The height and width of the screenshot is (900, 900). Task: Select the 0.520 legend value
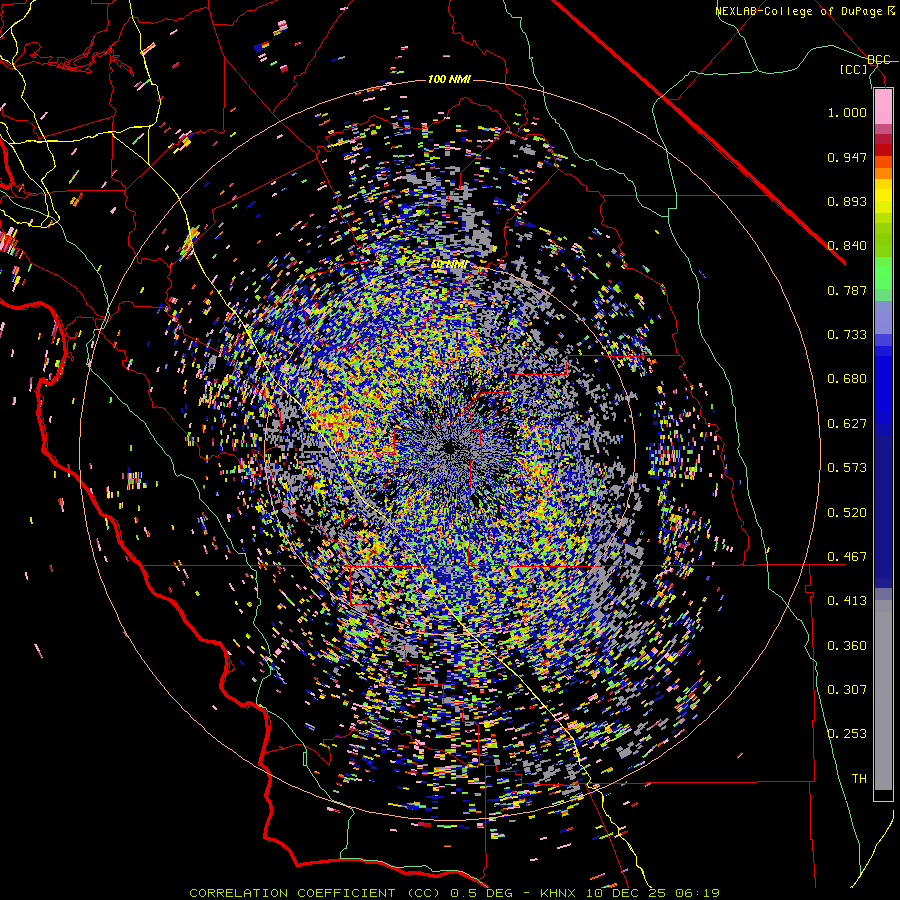[847, 513]
